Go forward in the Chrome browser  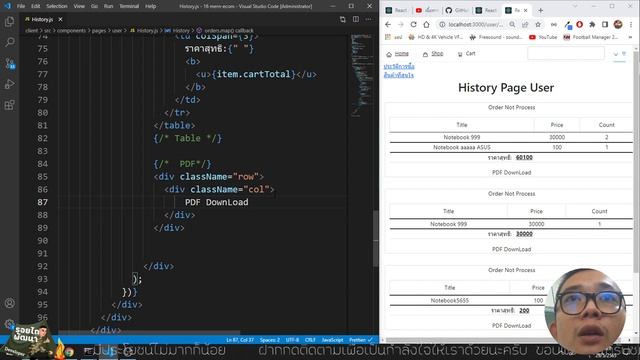400,24
